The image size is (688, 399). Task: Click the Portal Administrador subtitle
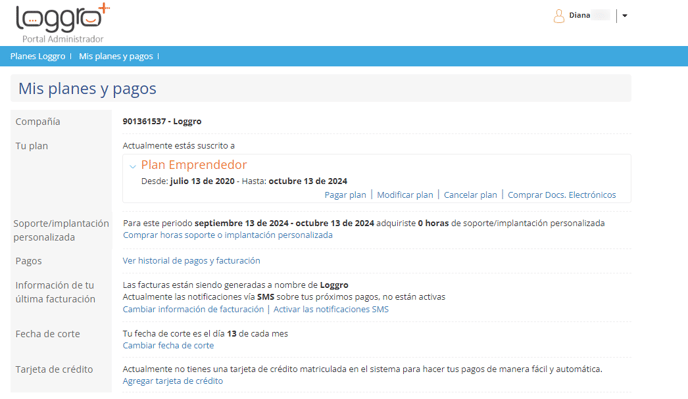[63, 39]
